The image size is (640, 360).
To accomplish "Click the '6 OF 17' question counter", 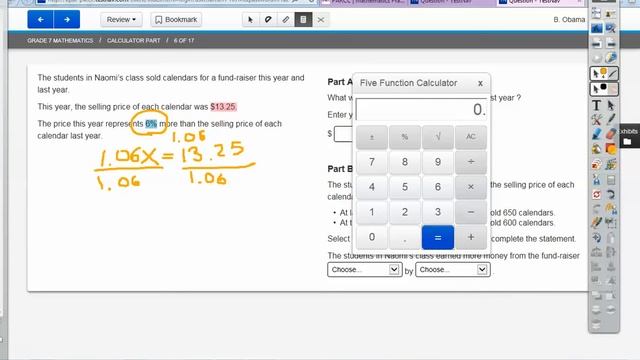I will (x=184, y=40).
